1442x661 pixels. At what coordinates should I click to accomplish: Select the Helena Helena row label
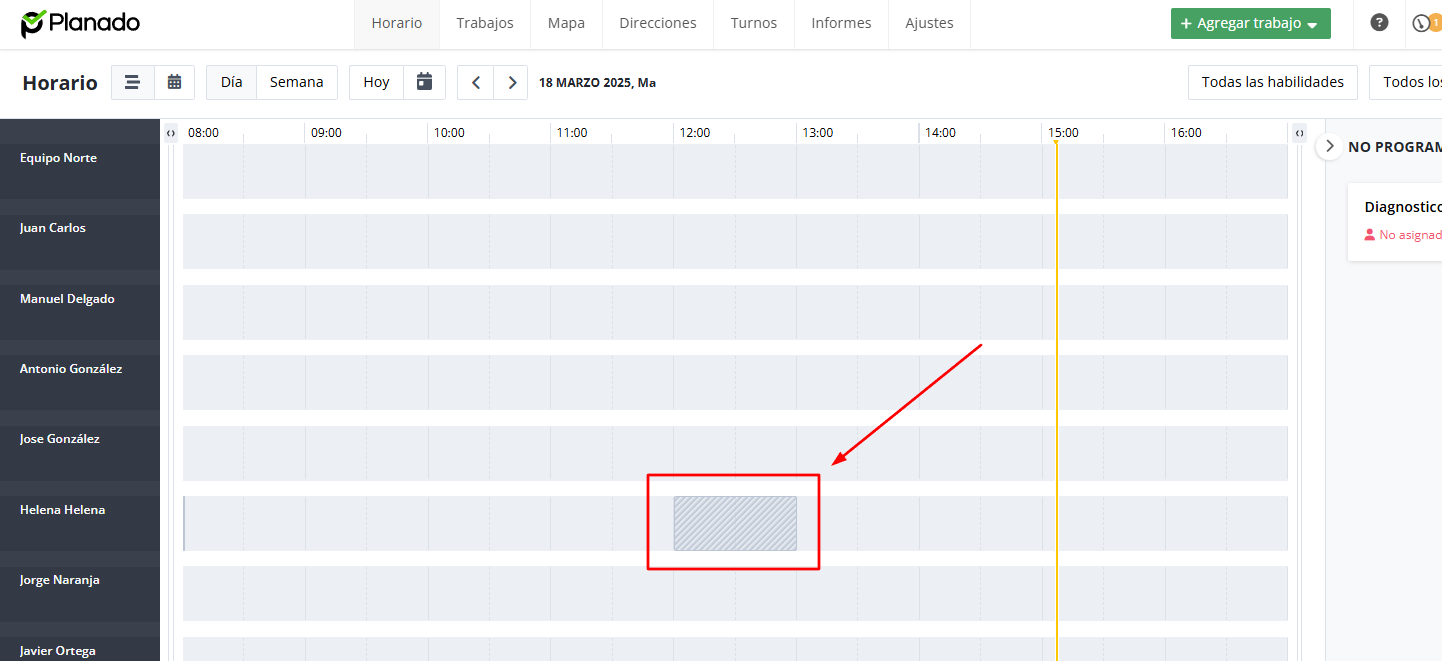coord(62,510)
